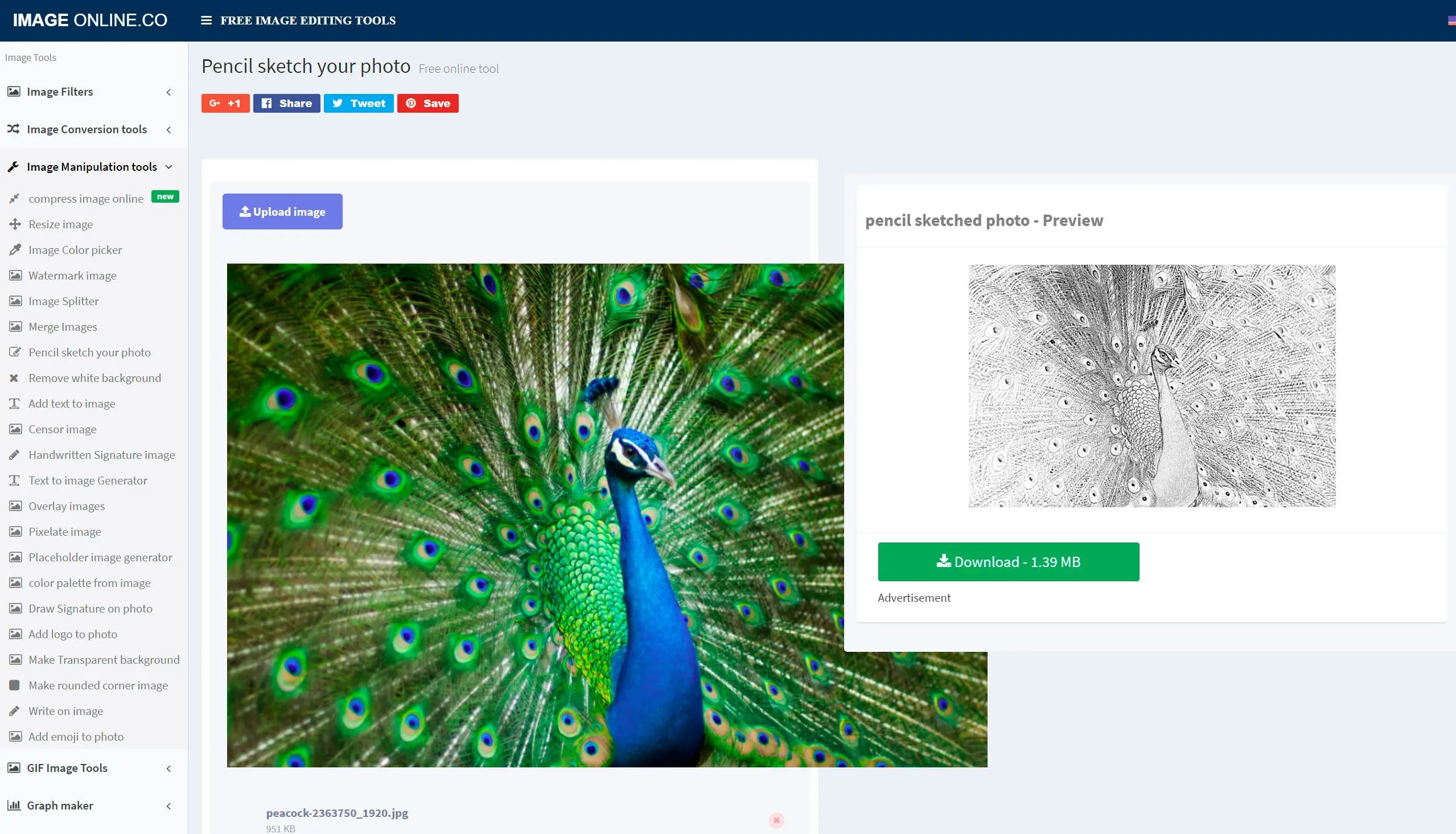Expand the Image Conversion tools section
Image resolution: width=1456 pixels, height=834 pixels.
87,128
